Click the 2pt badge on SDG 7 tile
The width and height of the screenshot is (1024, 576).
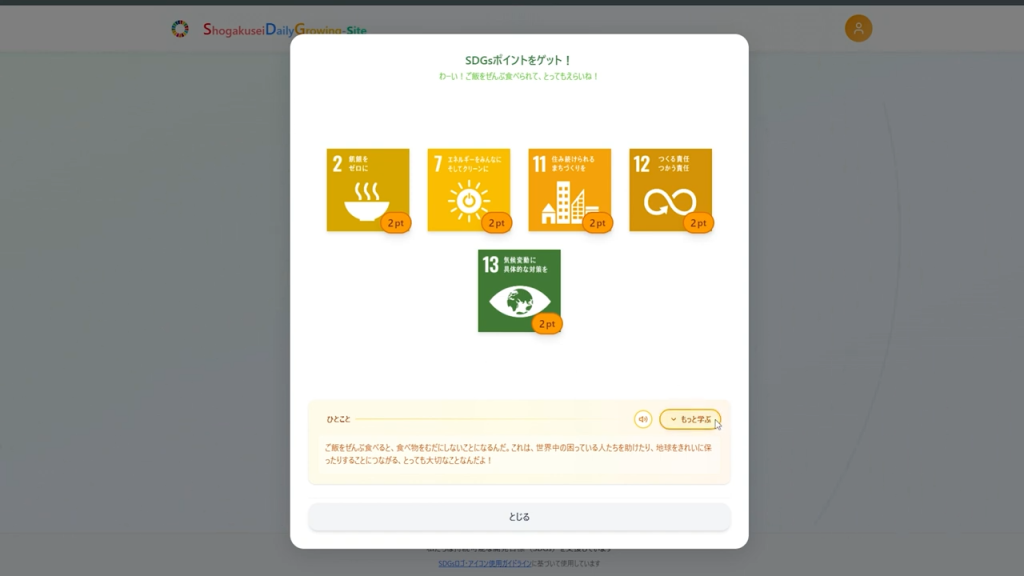click(497, 223)
